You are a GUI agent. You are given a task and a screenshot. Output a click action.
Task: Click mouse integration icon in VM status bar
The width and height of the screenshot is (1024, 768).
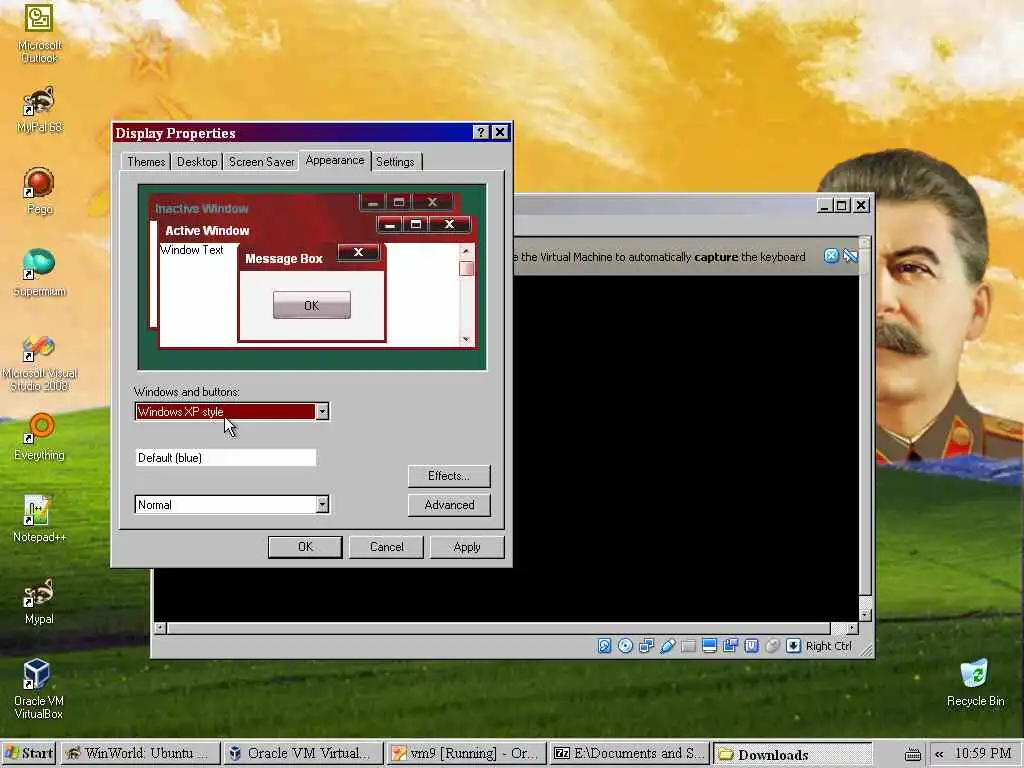click(x=772, y=646)
